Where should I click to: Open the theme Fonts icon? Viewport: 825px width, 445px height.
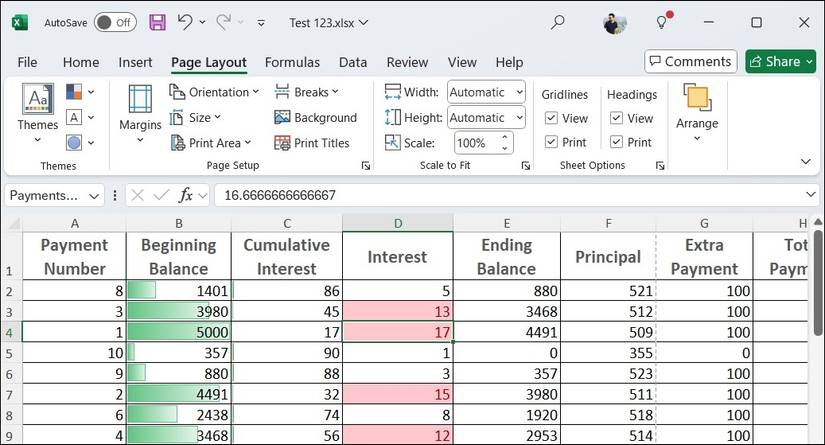74,117
